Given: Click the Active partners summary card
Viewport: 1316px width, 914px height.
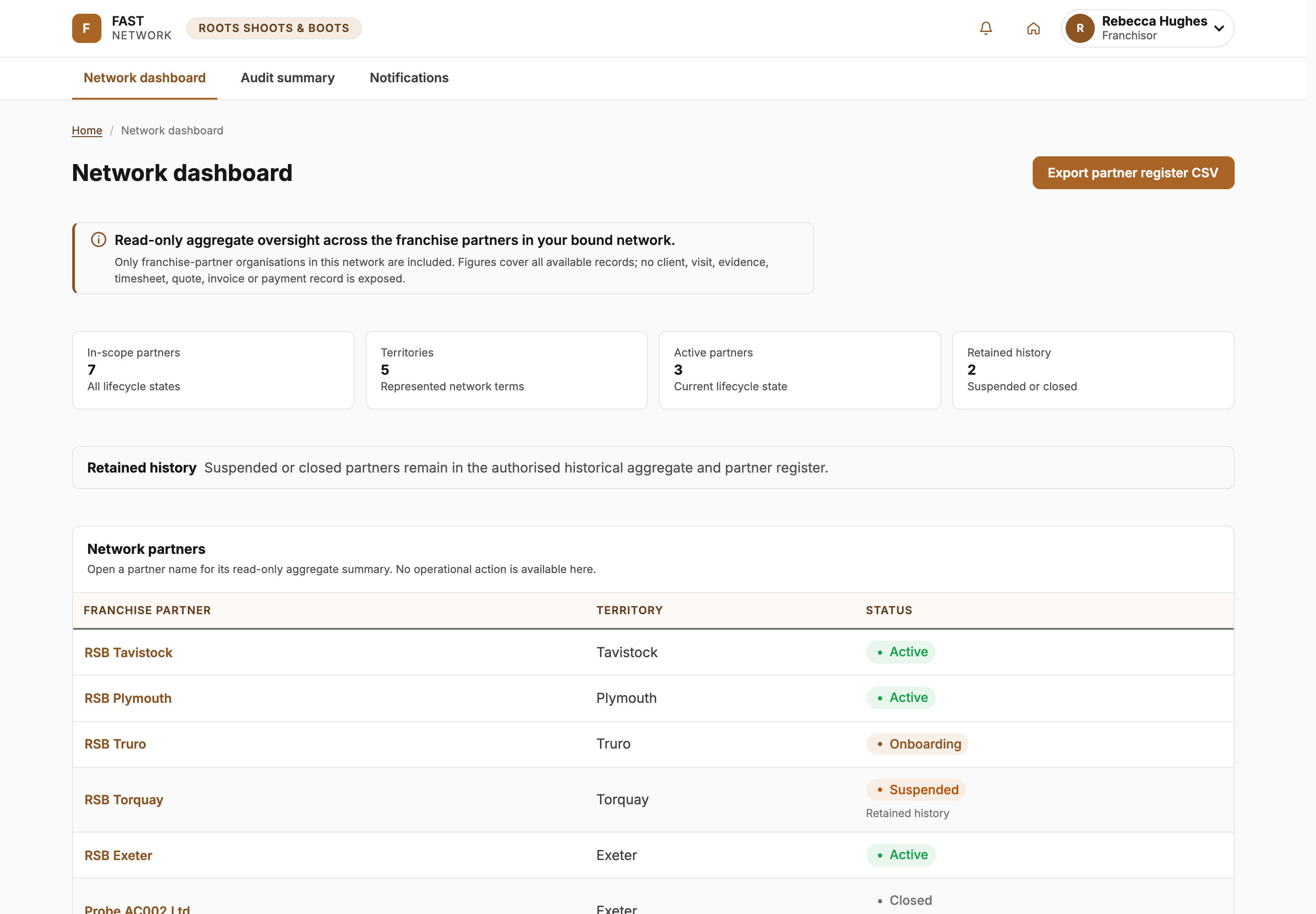Looking at the screenshot, I should click(800, 370).
